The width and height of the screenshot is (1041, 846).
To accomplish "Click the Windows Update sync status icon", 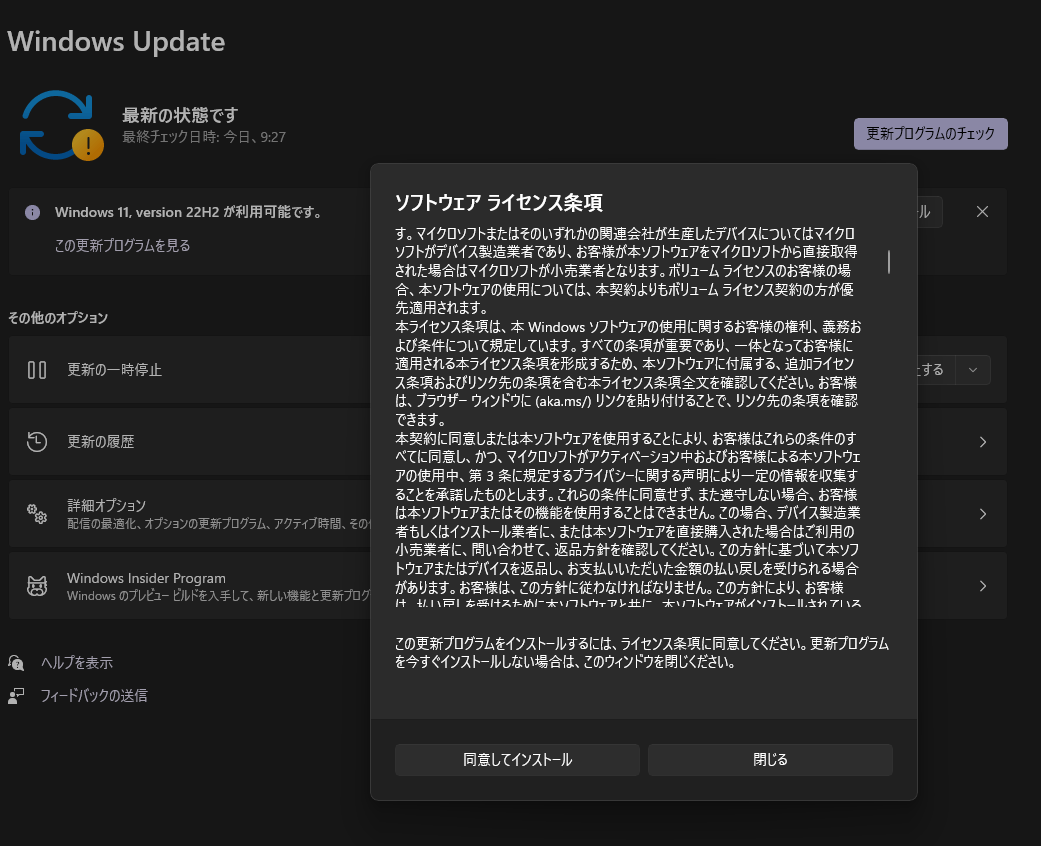I will pos(61,126).
